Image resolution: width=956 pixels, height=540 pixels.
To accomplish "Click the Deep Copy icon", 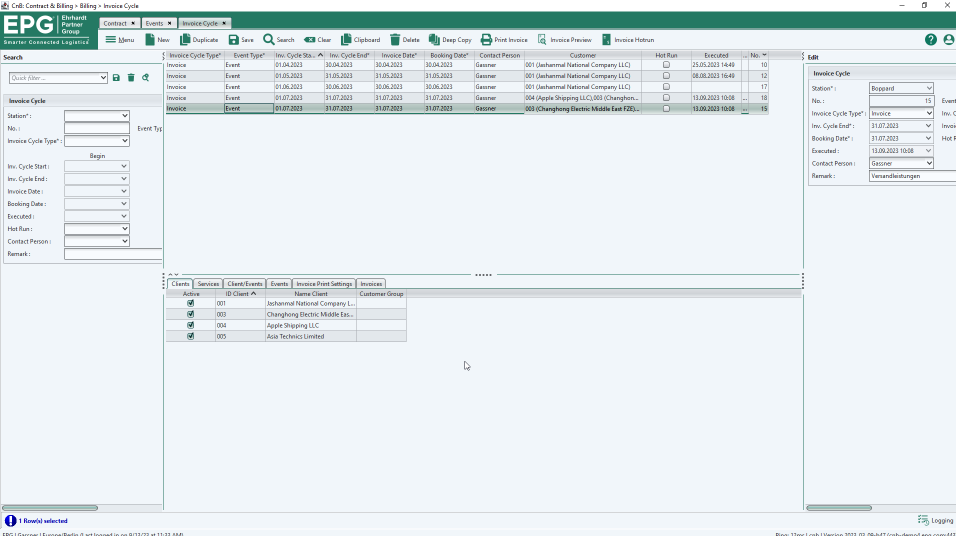I will tap(434, 40).
